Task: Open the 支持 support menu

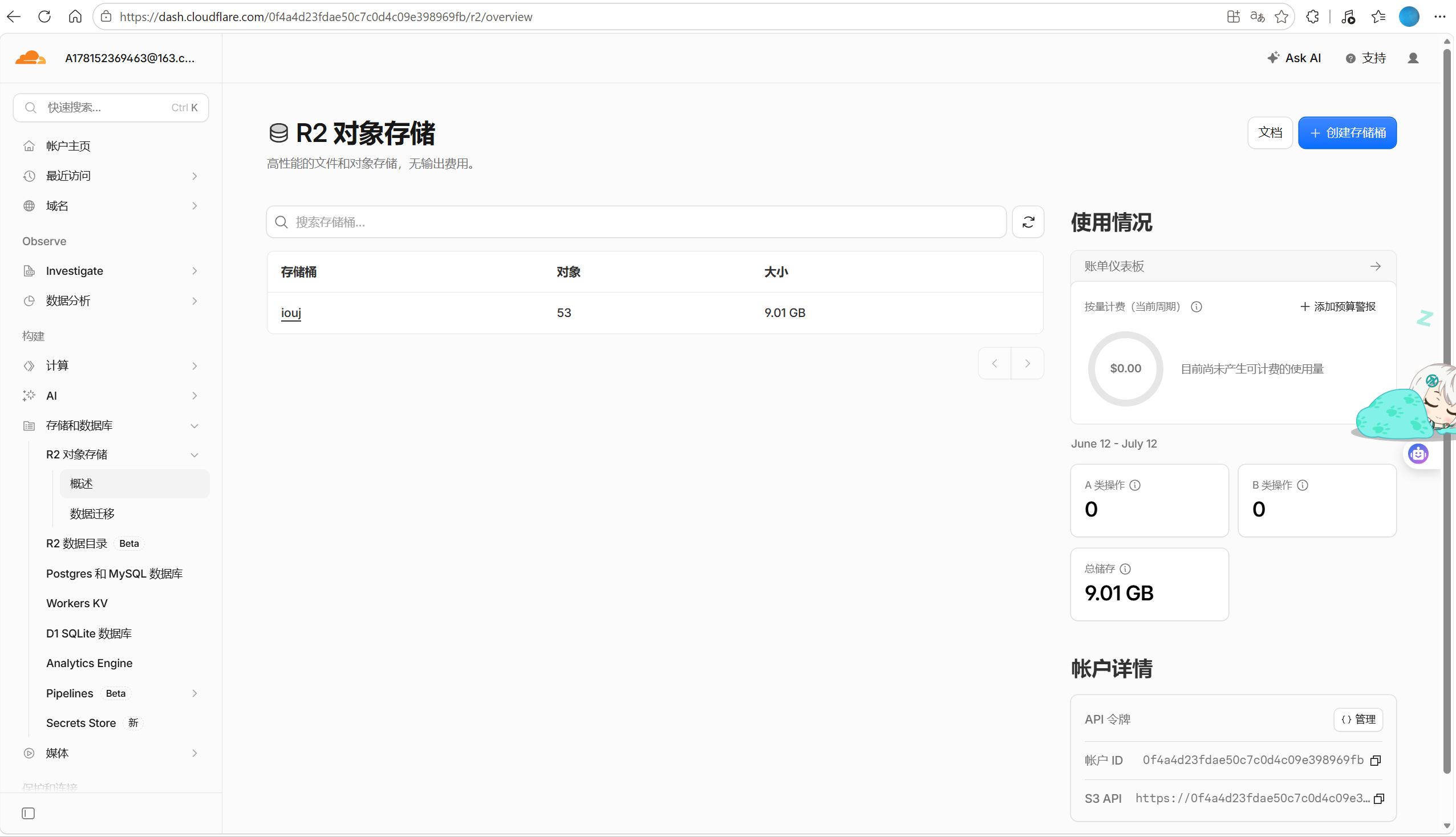Action: pos(1365,58)
